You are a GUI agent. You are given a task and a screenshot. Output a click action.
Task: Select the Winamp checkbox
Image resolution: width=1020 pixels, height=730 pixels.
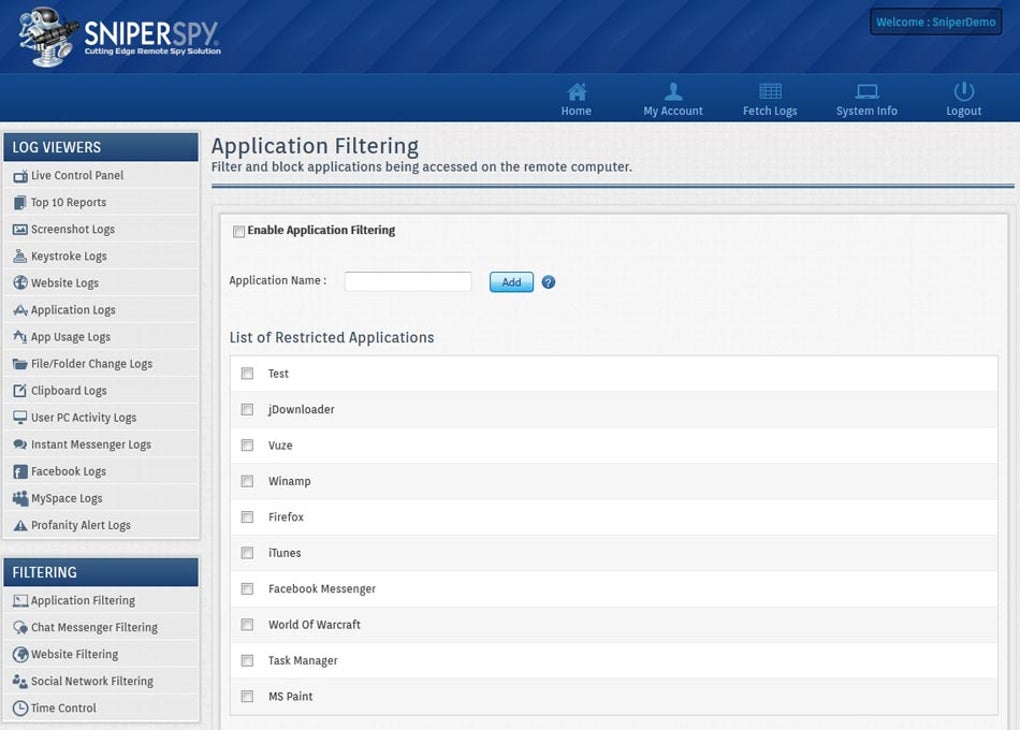click(x=247, y=481)
